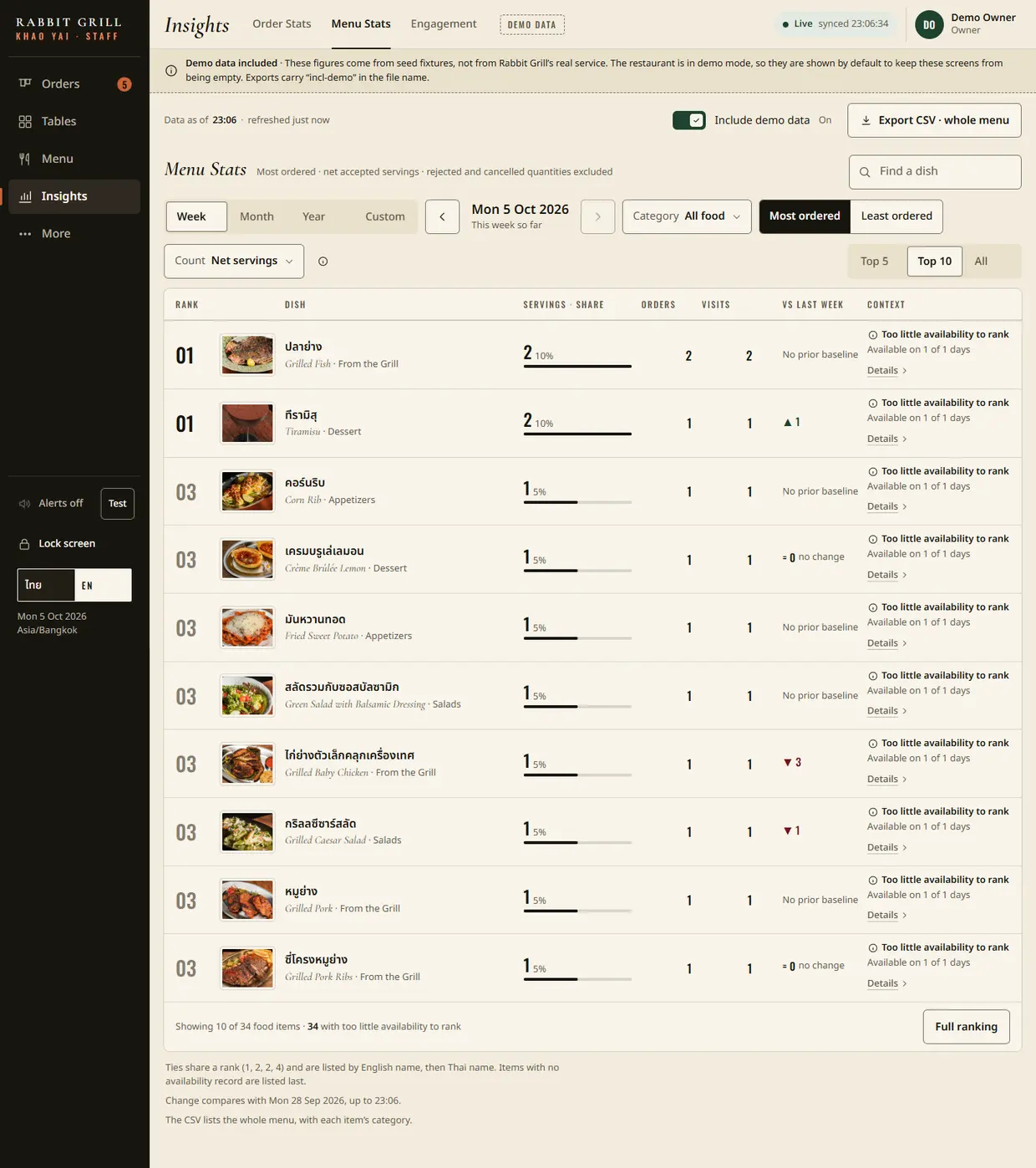This screenshot has width=1036, height=1168.
Task: Select the Custom range tab
Action: click(385, 217)
